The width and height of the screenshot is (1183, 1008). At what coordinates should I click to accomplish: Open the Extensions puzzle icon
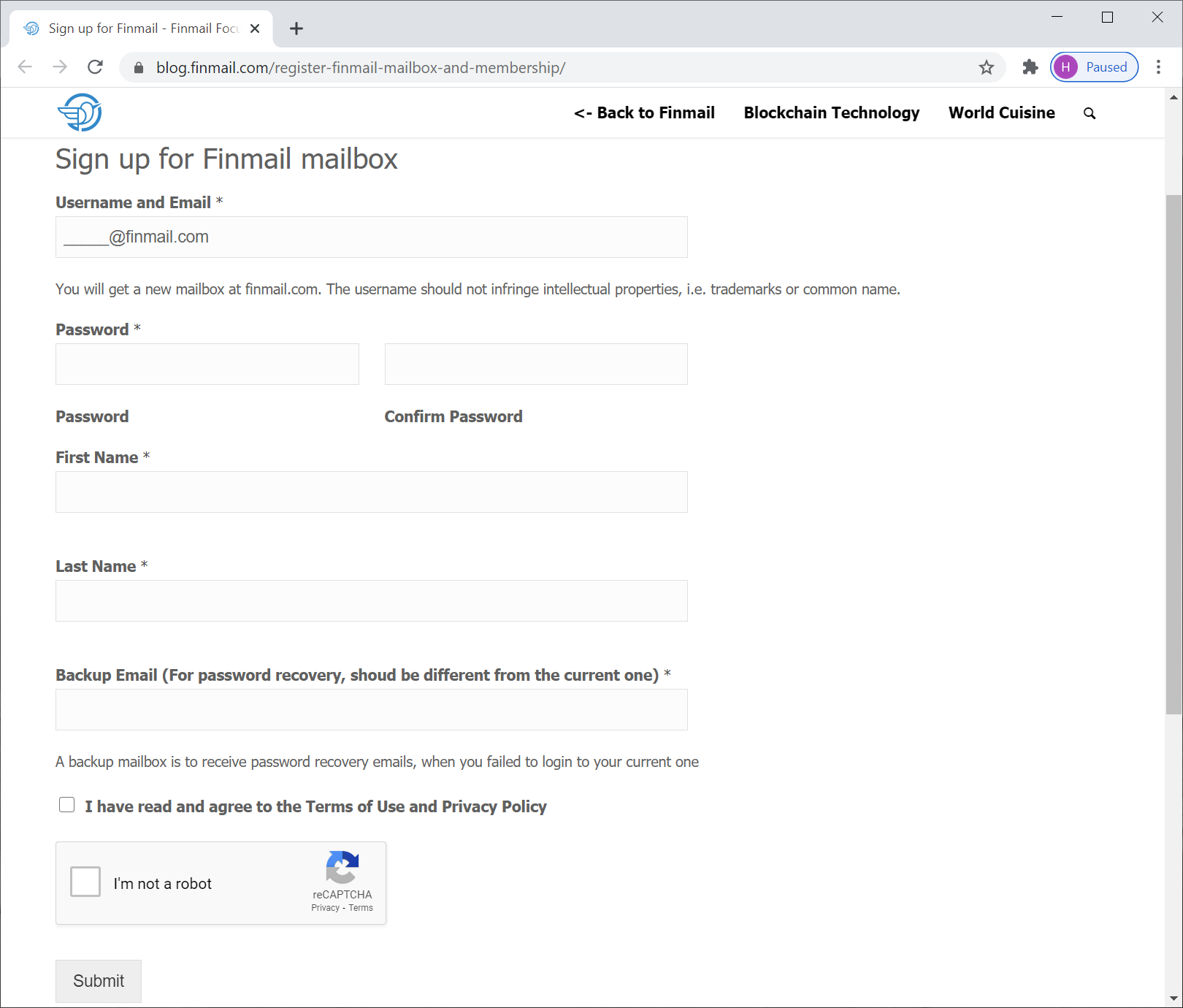click(1030, 67)
